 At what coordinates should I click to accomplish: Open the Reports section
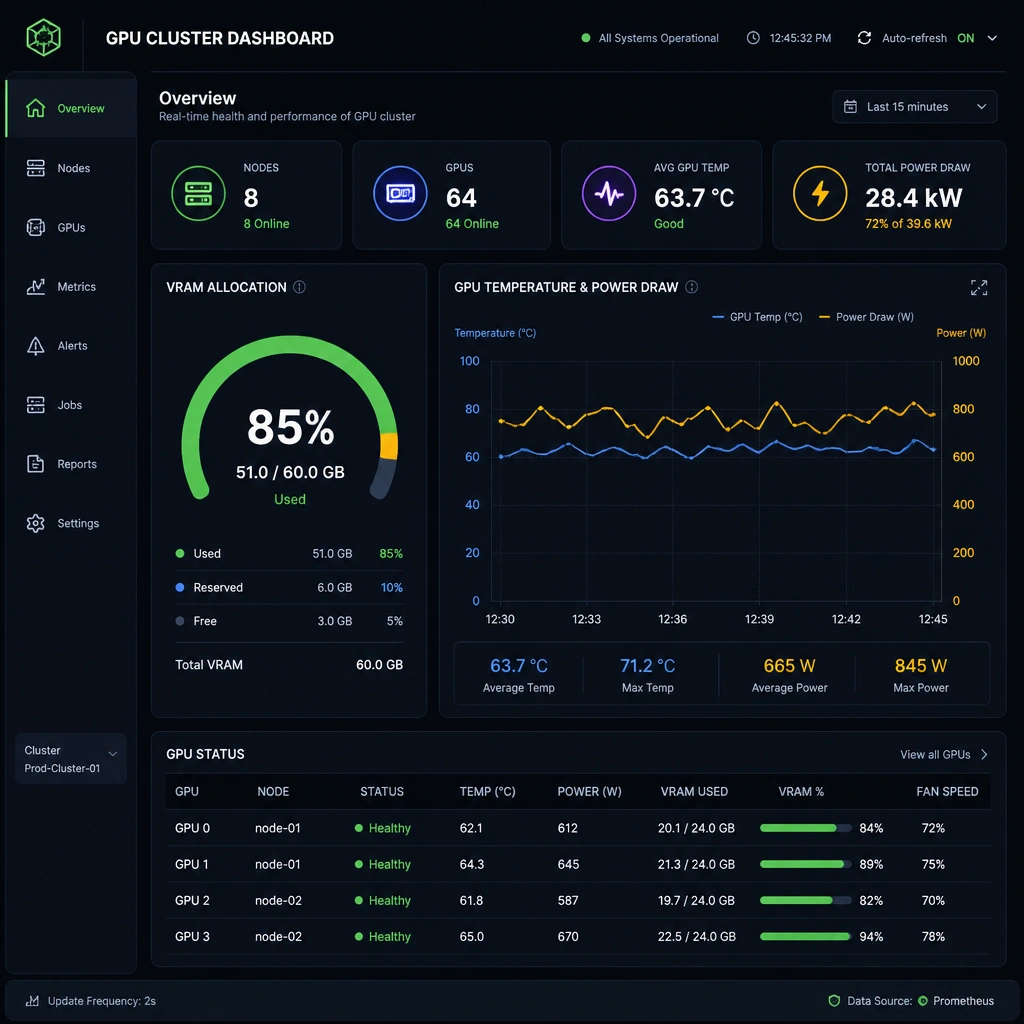71,464
